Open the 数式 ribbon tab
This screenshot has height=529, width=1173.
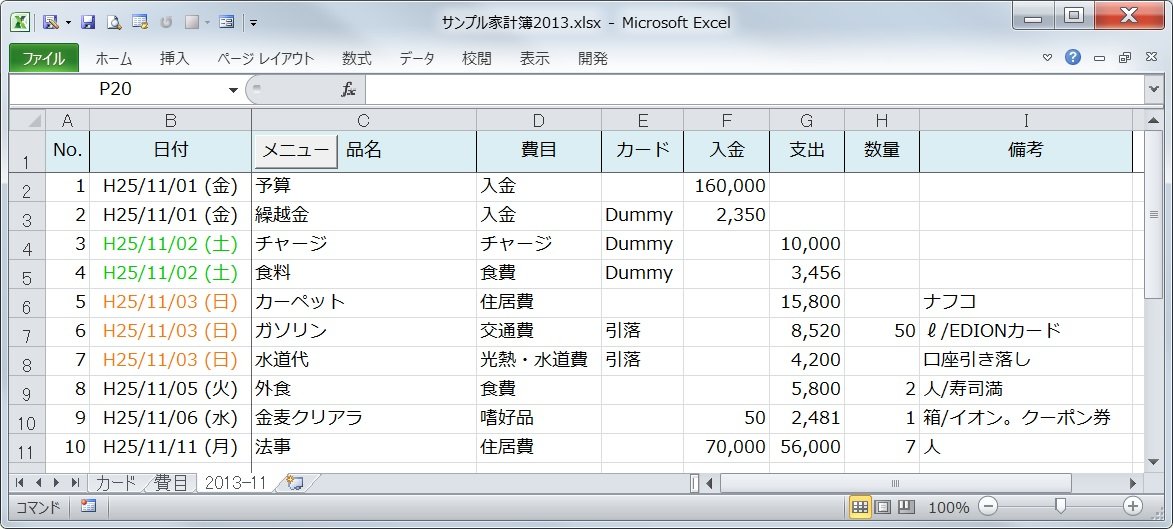click(x=357, y=58)
